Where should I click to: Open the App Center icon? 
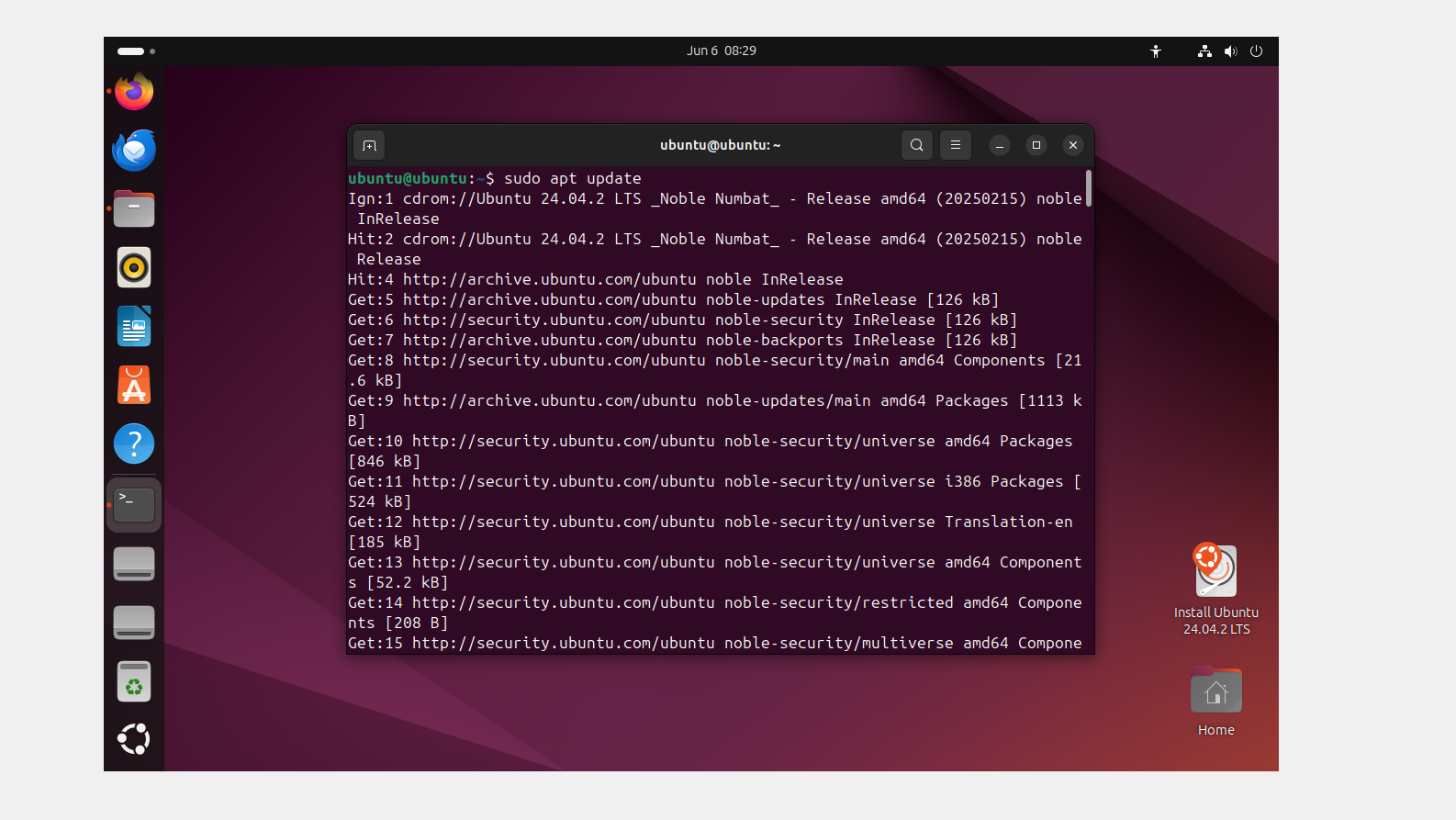134,385
